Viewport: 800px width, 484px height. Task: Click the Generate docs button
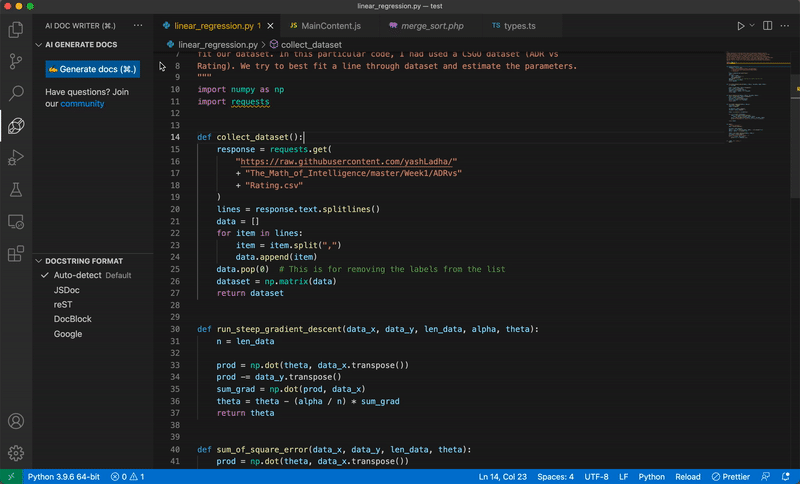(93, 69)
